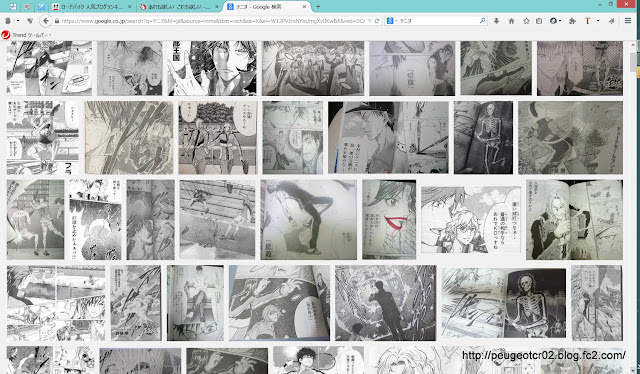
Task: Expand the URL history dropdown arrow
Action: [x=369, y=21]
